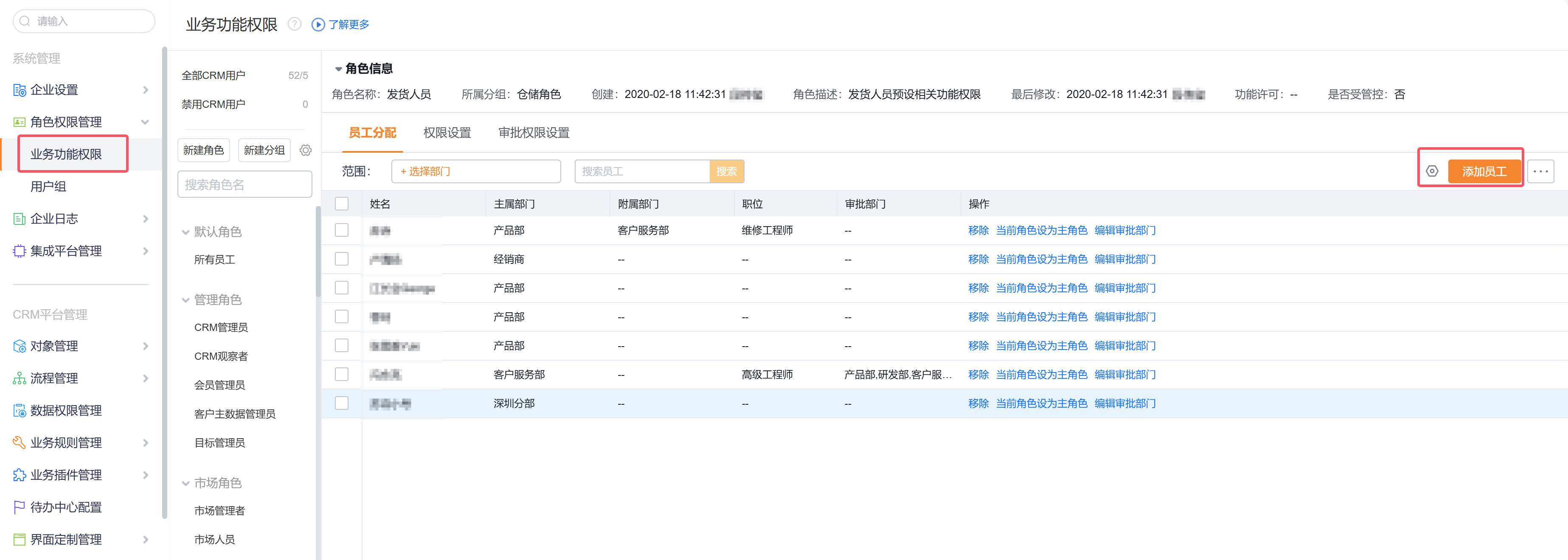Toggle the select-all checkbox in table header
1568x560 pixels.
[x=342, y=204]
